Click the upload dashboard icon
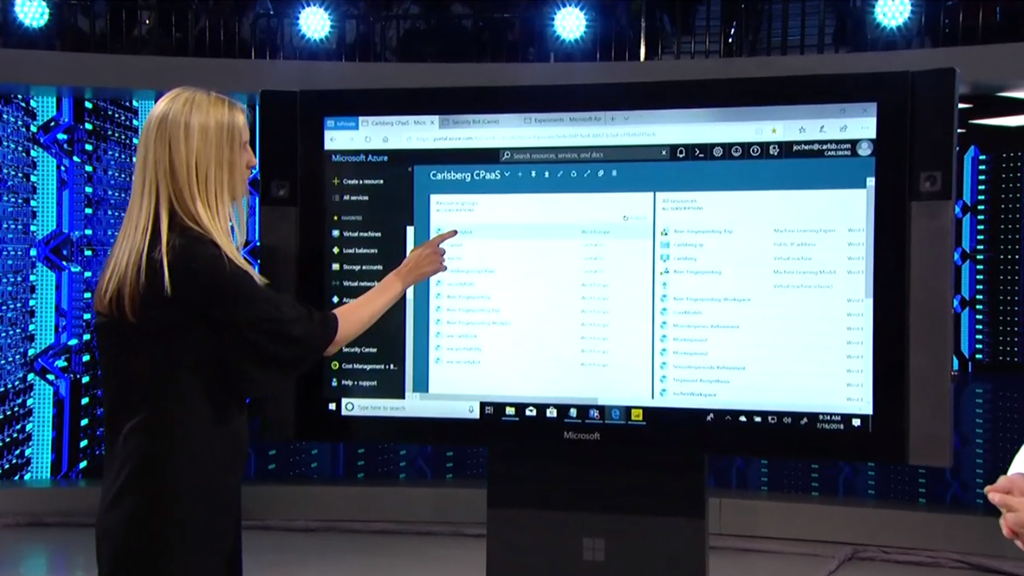The height and width of the screenshot is (576, 1024). click(x=533, y=174)
